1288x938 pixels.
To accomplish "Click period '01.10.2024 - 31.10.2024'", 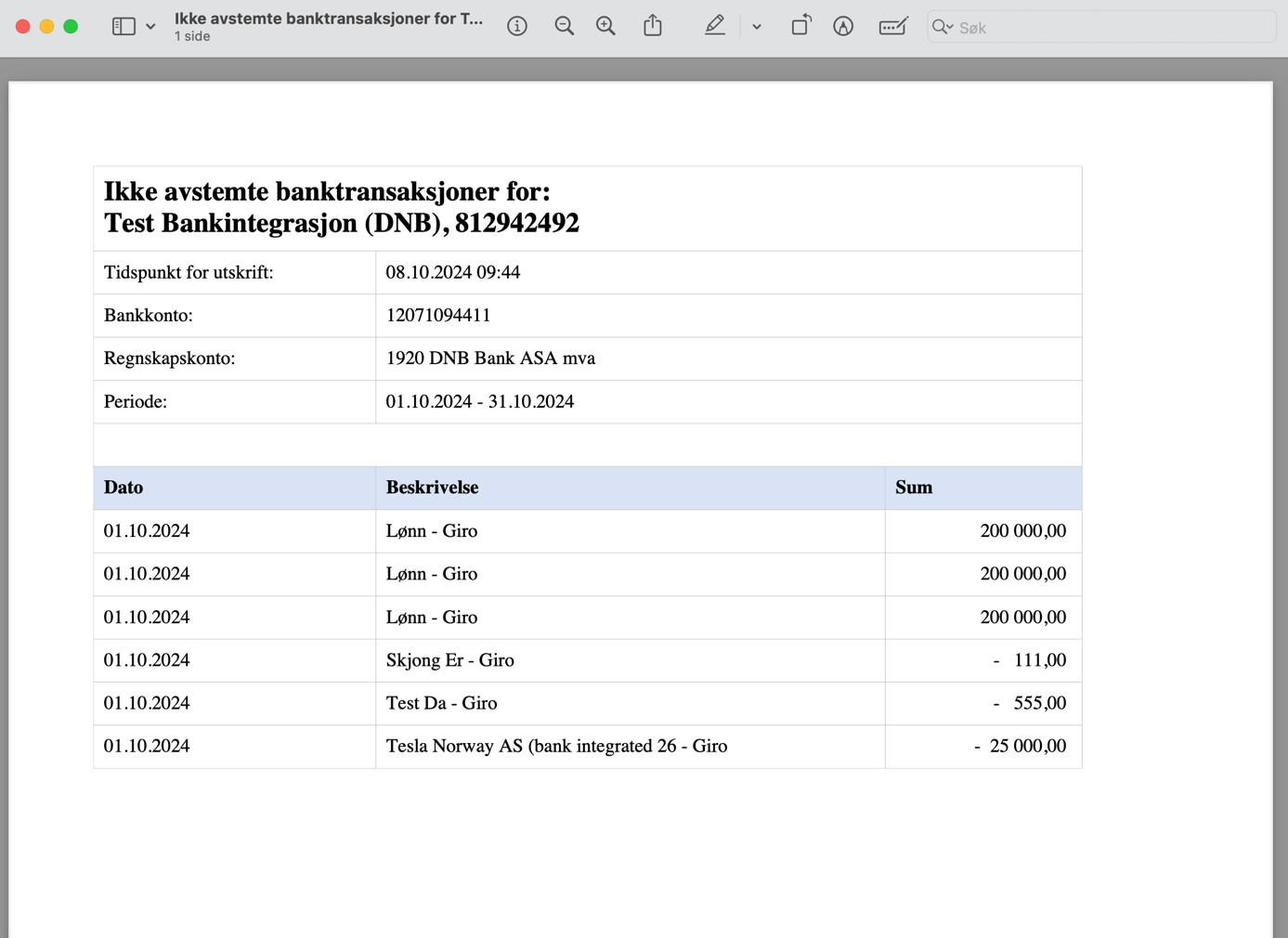I will [480, 401].
